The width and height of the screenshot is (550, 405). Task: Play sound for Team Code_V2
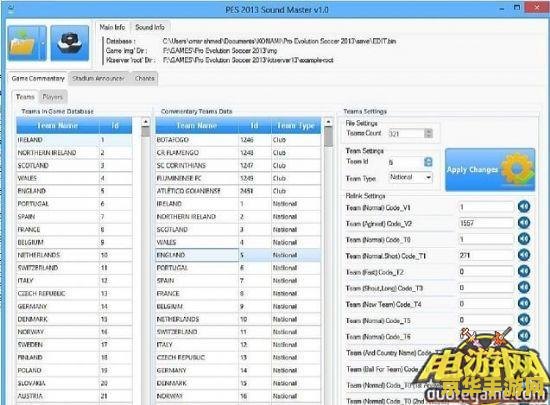click(x=524, y=223)
